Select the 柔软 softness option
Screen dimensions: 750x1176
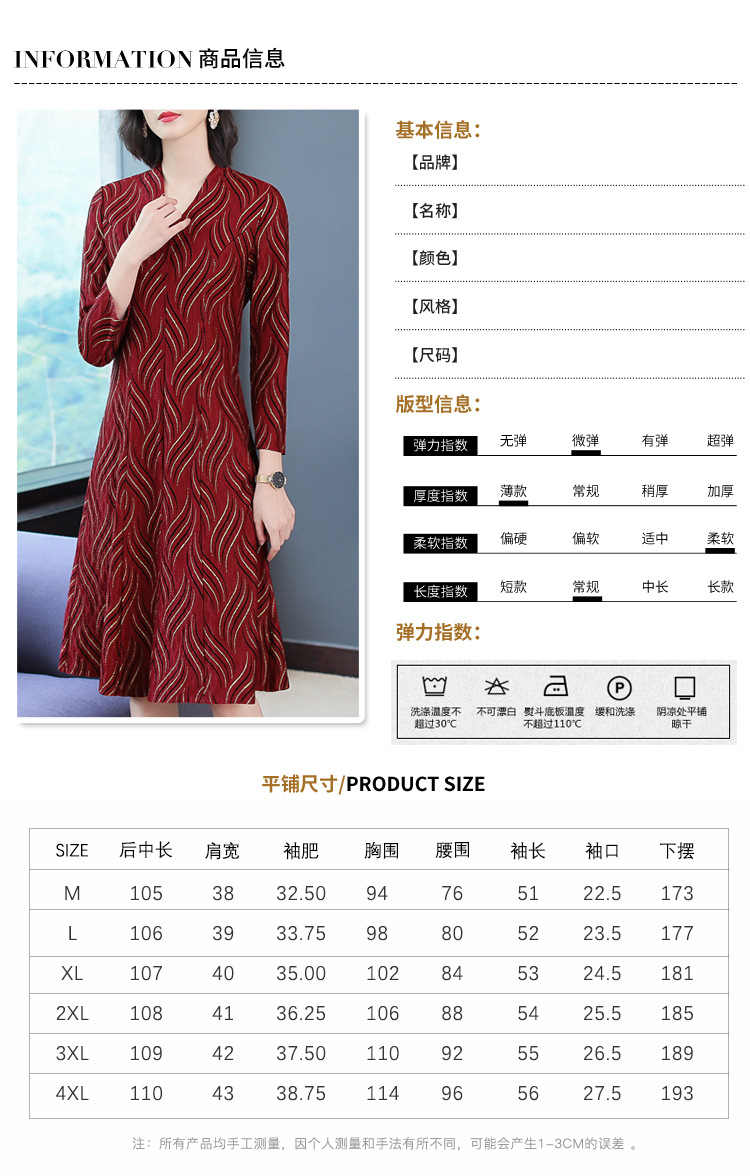tap(720, 538)
